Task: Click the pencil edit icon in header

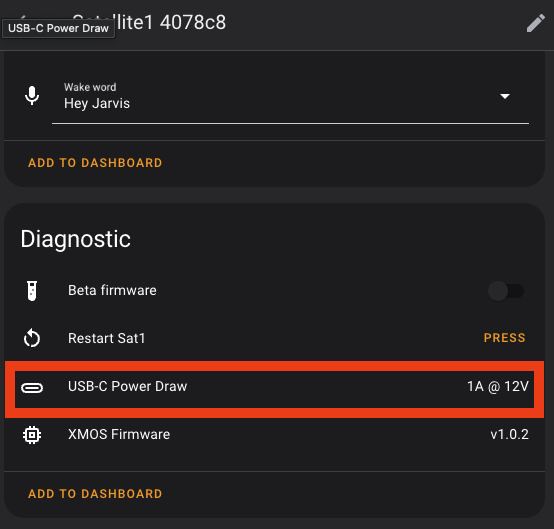Action: click(x=536, y=23)
